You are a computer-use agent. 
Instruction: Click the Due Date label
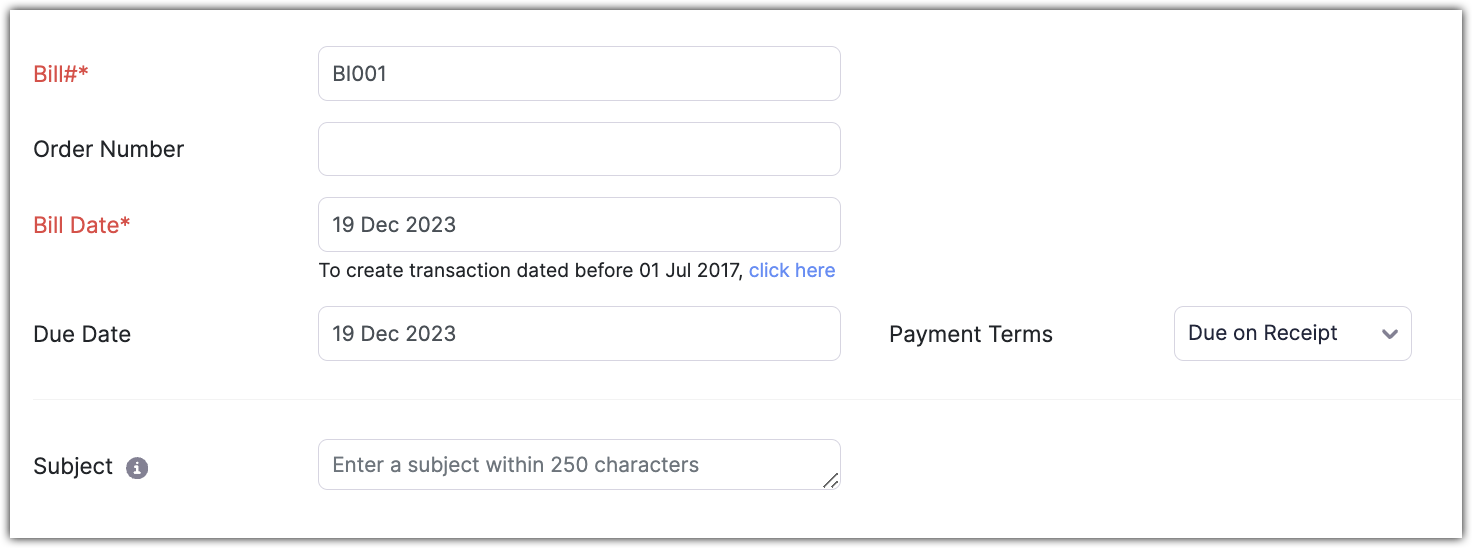click(82, 334)
